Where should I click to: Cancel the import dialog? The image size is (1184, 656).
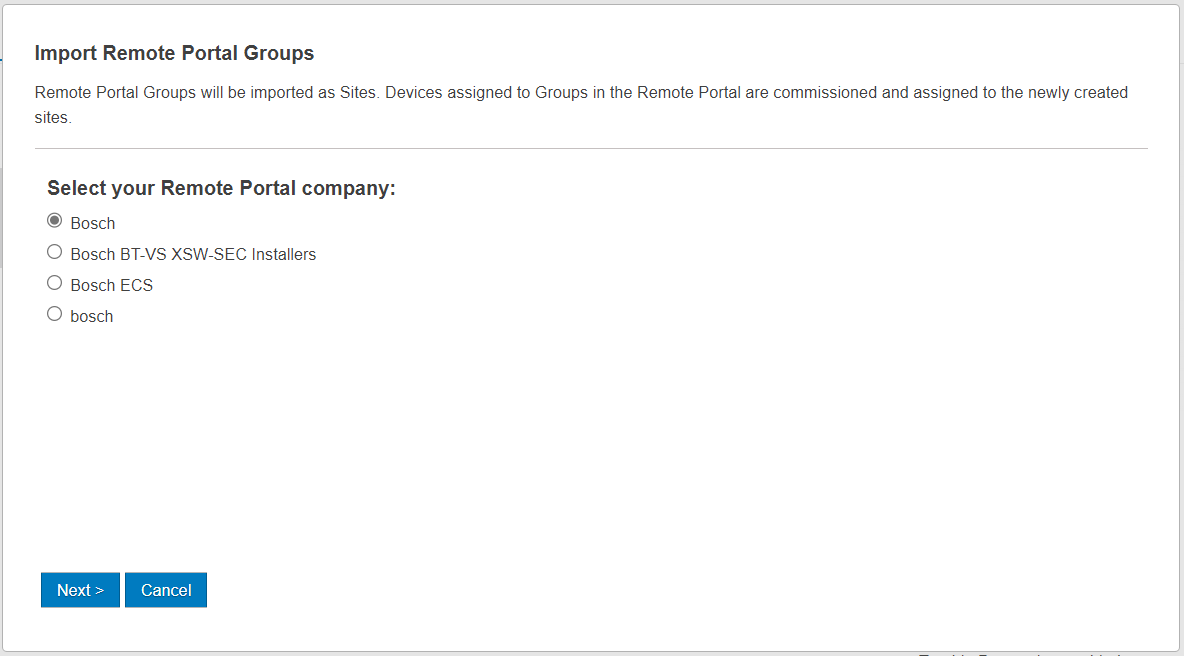tap(166, 590)
